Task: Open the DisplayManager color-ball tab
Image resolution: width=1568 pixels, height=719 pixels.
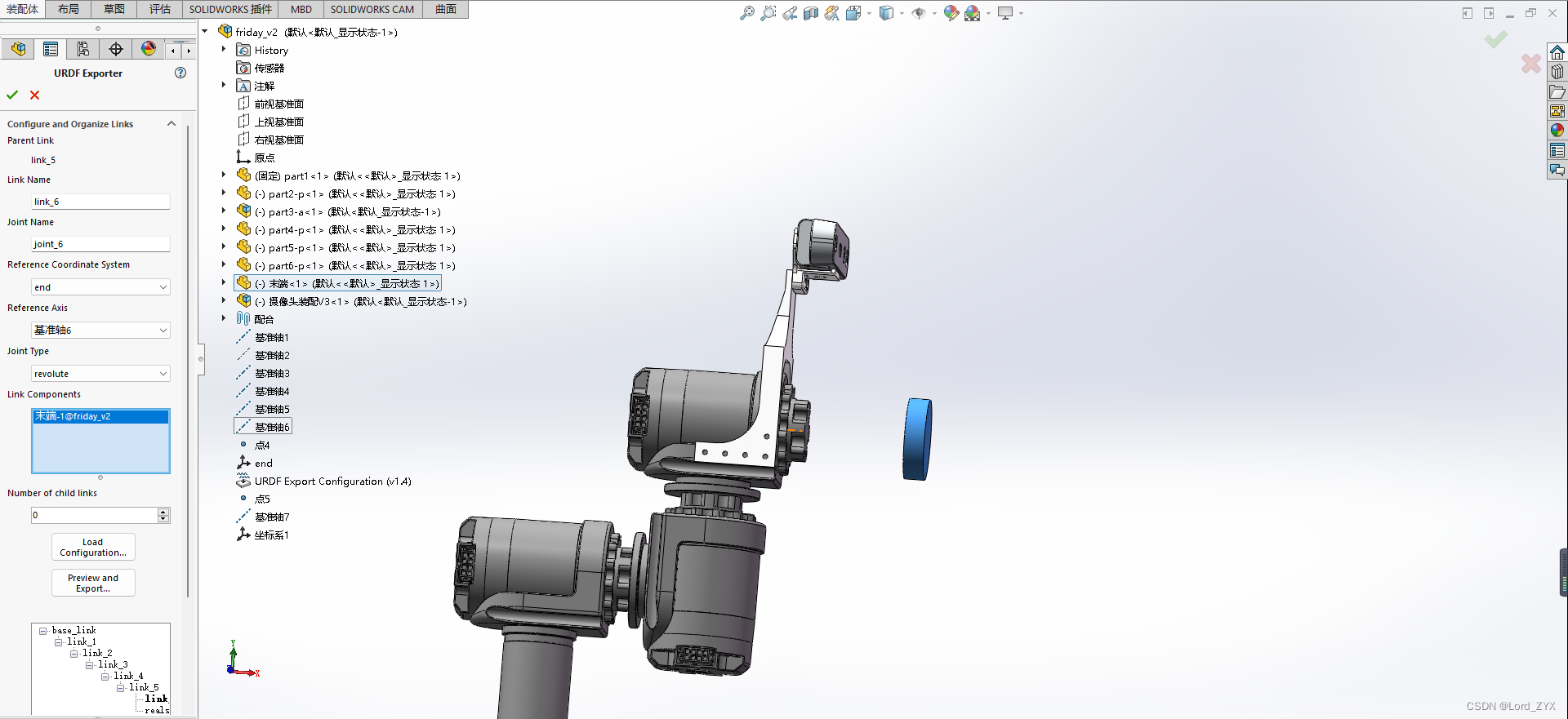Action: [x=149, y=49]
